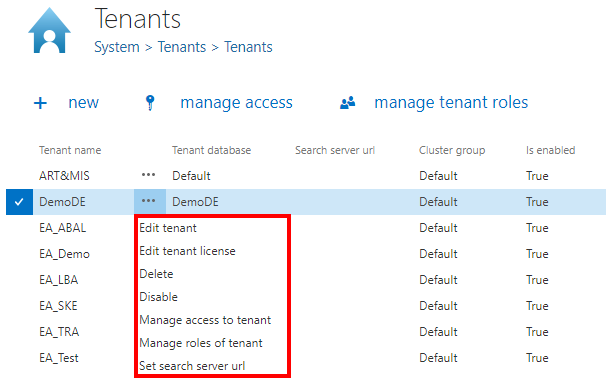Open the ellipsis menu for ART&MIS
The image size is (612, 384).
click(x=148, y=175)
